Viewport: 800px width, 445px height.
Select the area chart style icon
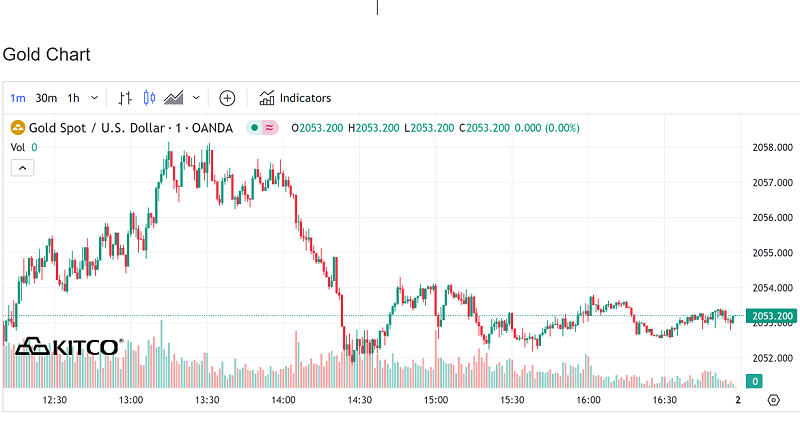tap(174, 98)
